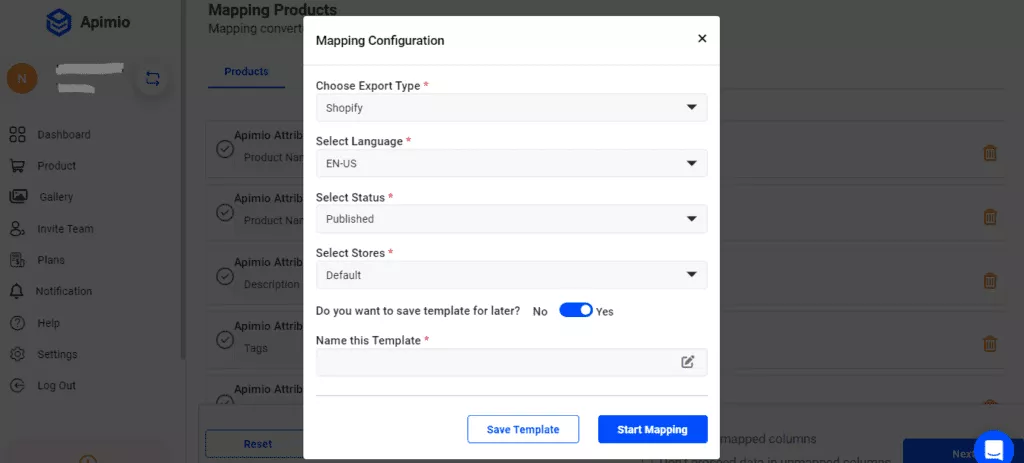This screenshot has height=463, width=1024.
Task: Switch to the Products tab
Action: [x=246, y=72]
